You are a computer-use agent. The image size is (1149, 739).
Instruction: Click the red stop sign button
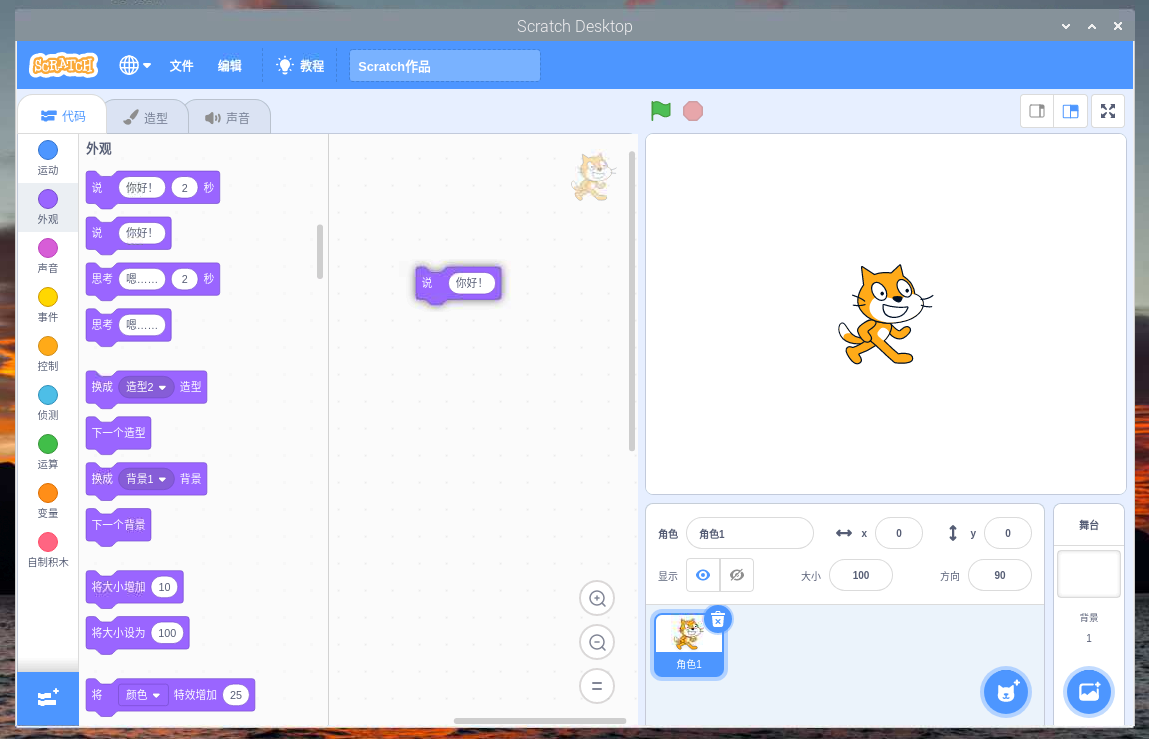[692, 111]
